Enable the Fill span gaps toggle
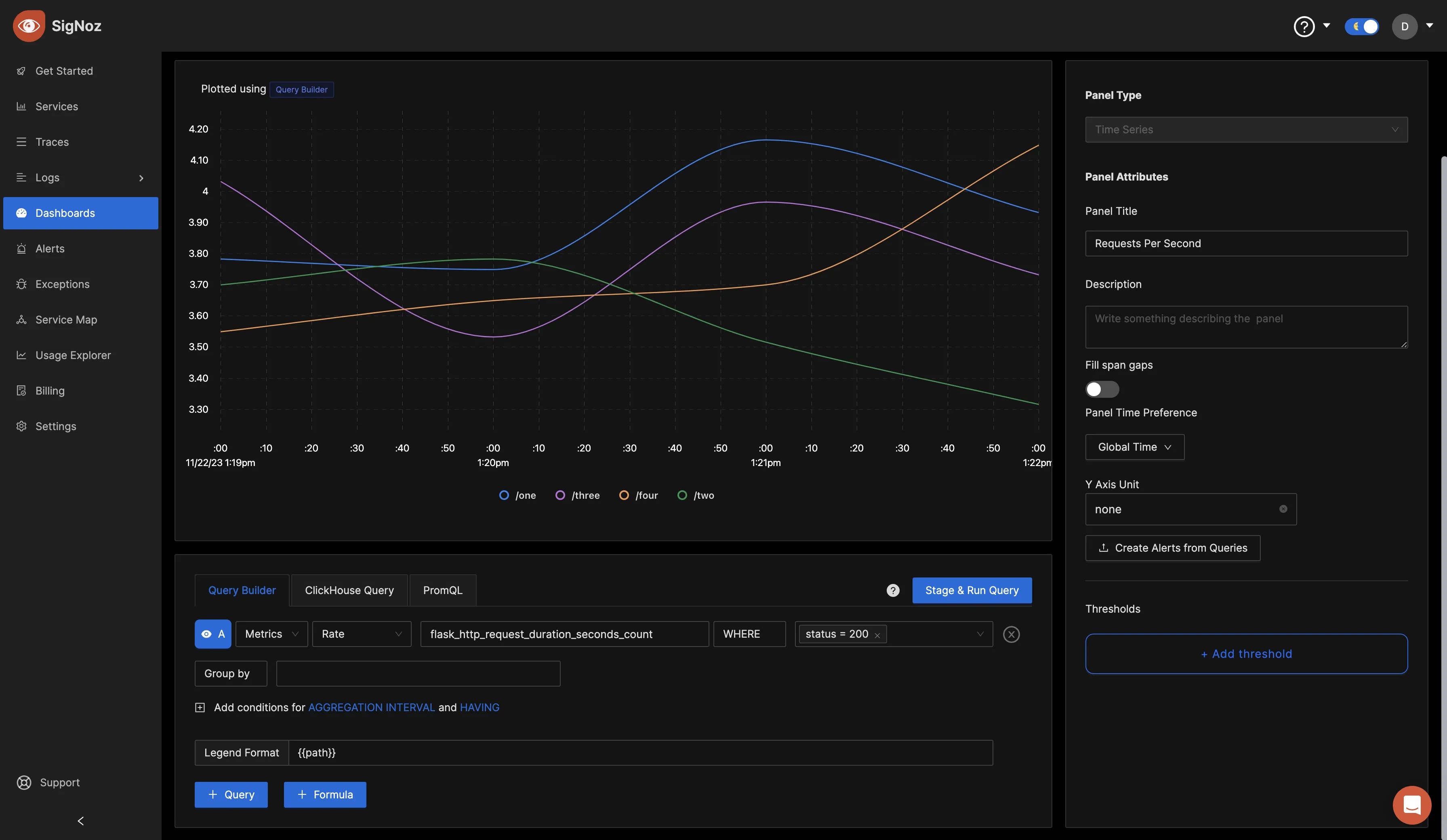 pyautogui.click(x=1101, y=389)
